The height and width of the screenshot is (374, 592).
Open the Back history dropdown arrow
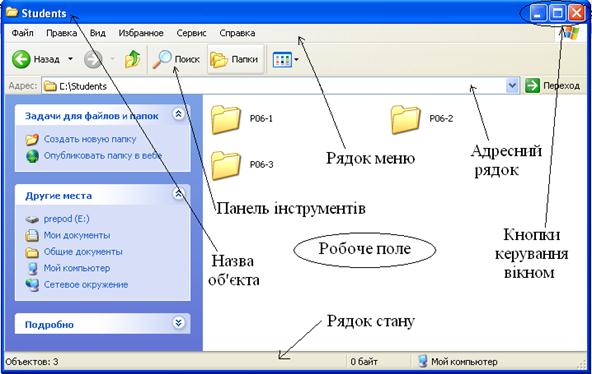click(71, 59)
